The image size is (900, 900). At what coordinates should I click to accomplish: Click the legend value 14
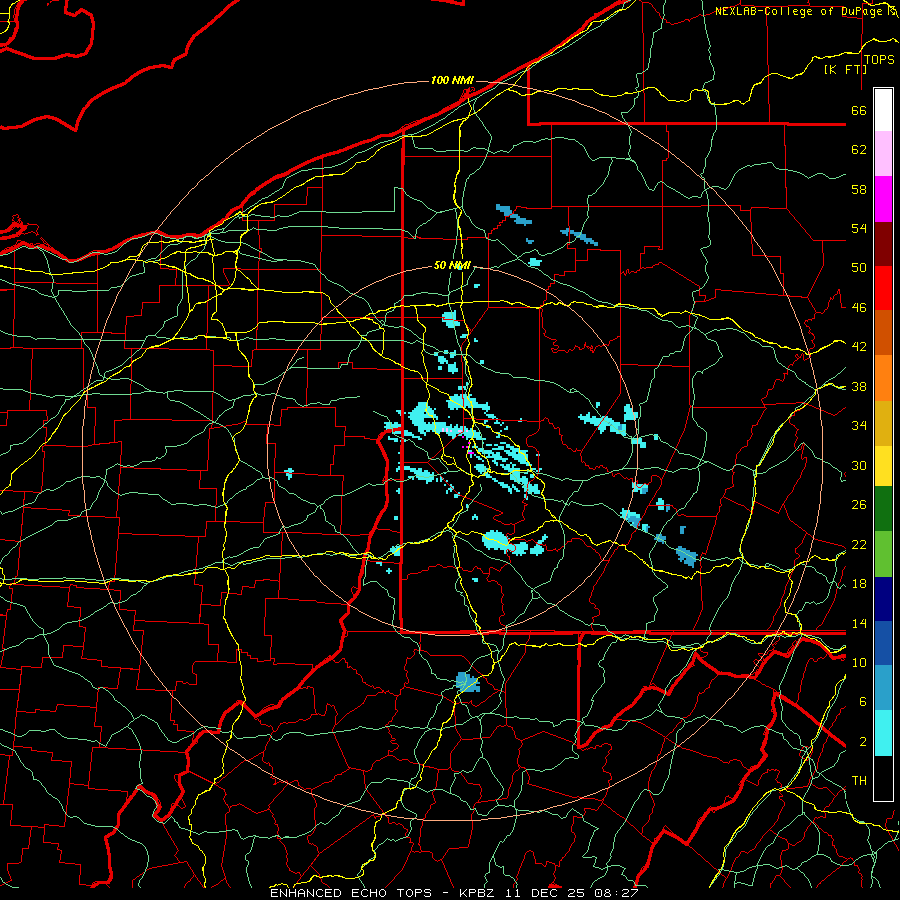[x=859, y=623]
